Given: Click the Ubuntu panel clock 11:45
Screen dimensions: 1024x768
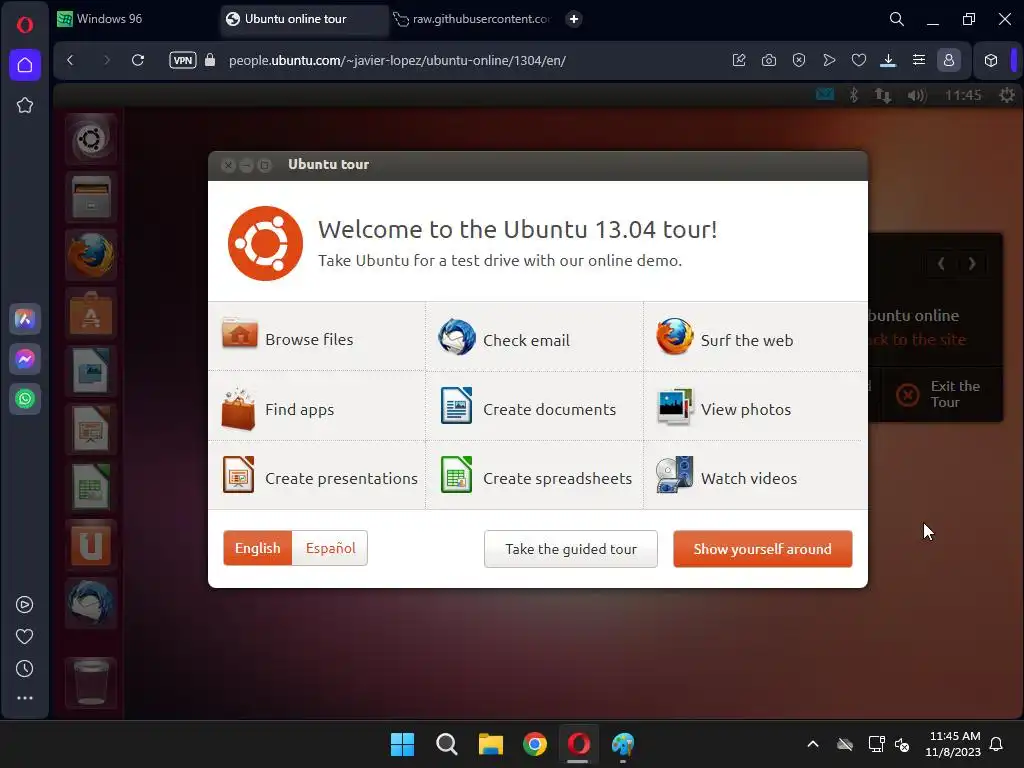Looking at the screenshot, I should coord(963,95).
